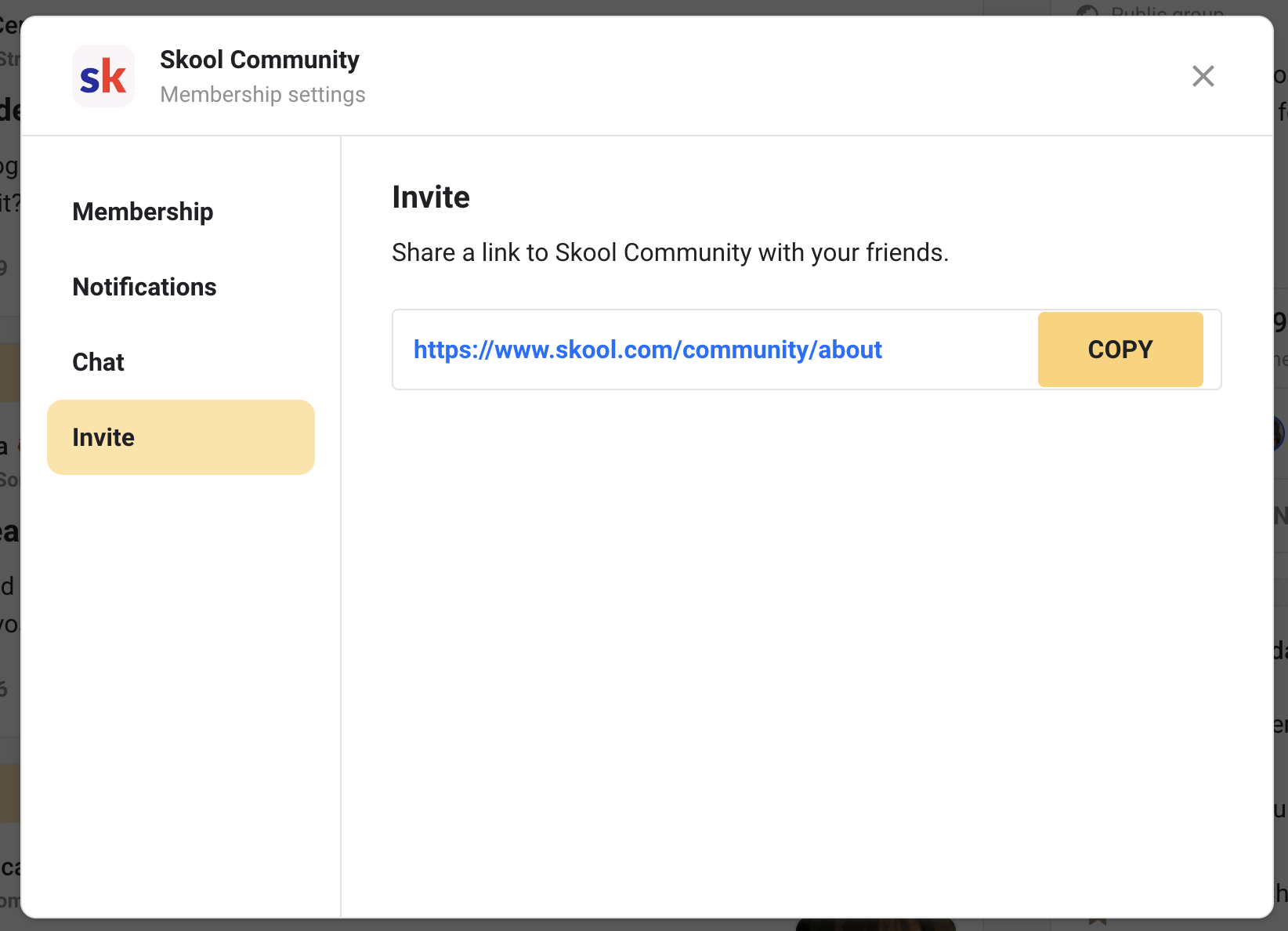The width and height of the screenshot is (1288, 931).
Task: Close the membership settings dialog
Action: (1203, 76)
